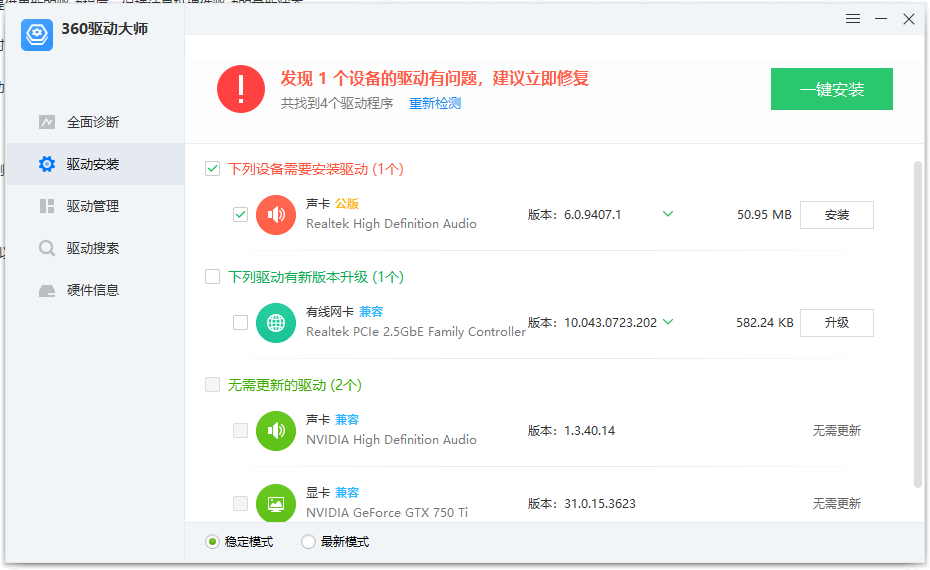The height and width of the screenshot is (570, 930).
Task: Click the green NVIDIA audio speaker icon
Action: 276,431
